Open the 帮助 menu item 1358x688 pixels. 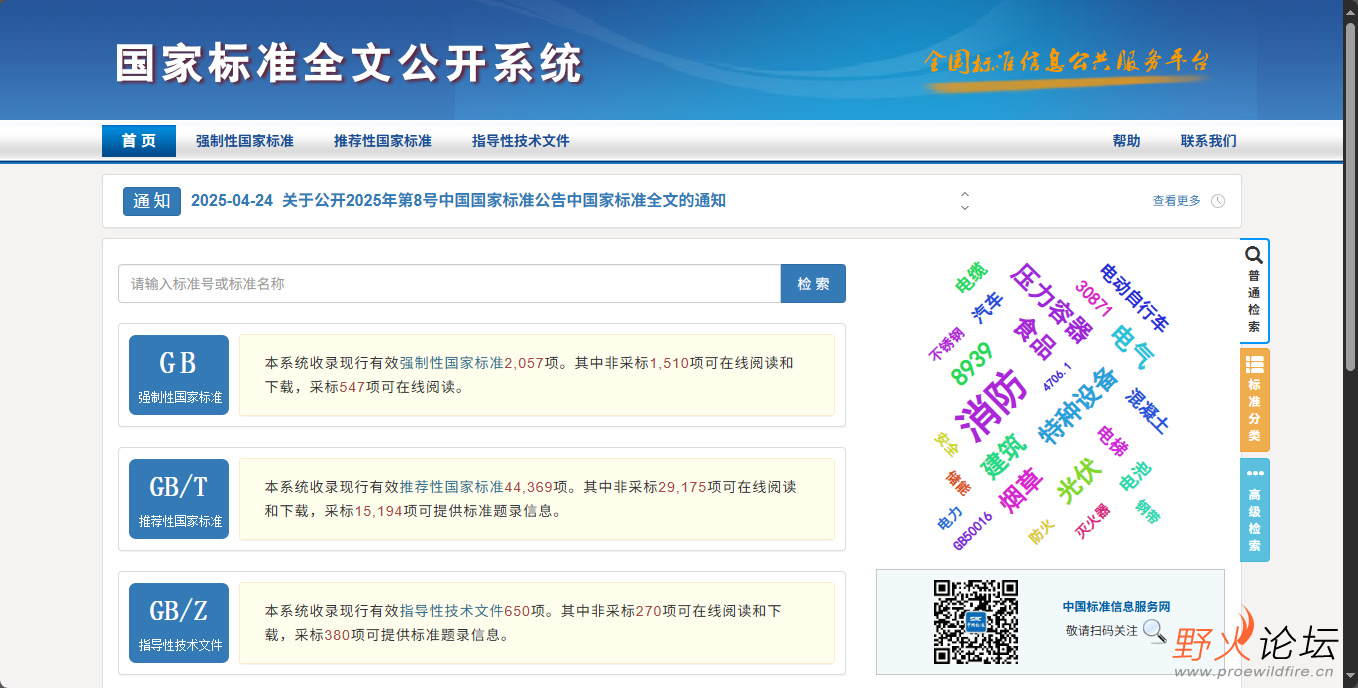click(x=1126, y=141)
